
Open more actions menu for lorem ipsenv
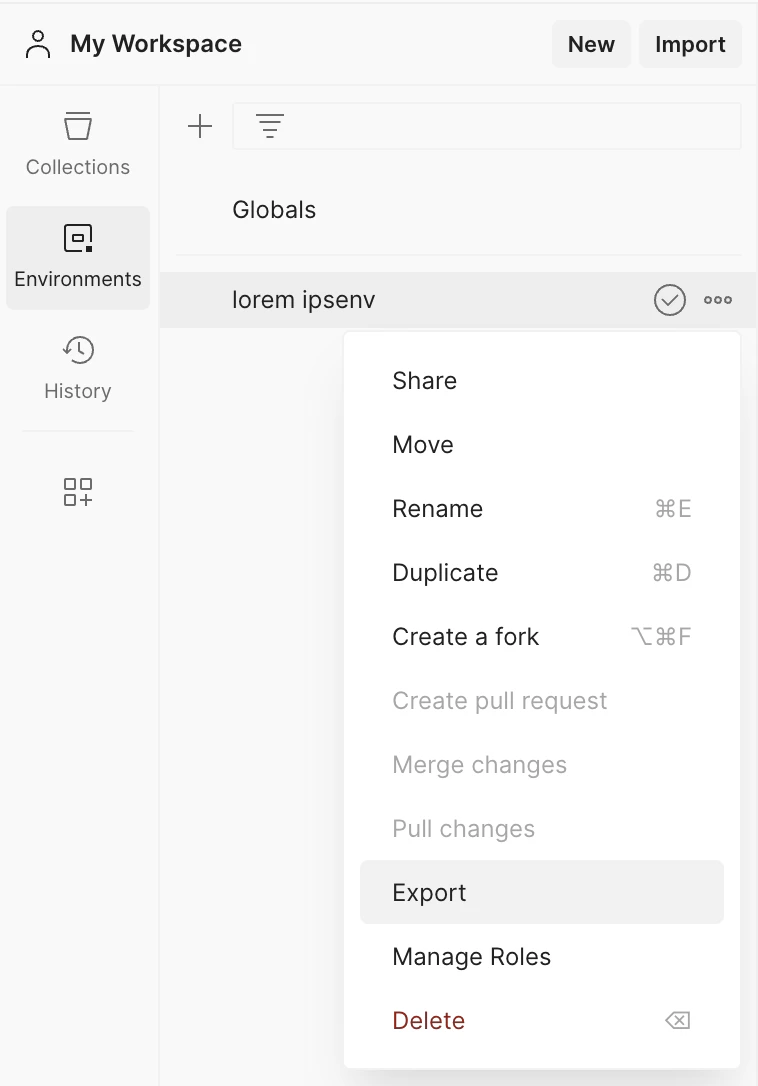pos(717,299)
